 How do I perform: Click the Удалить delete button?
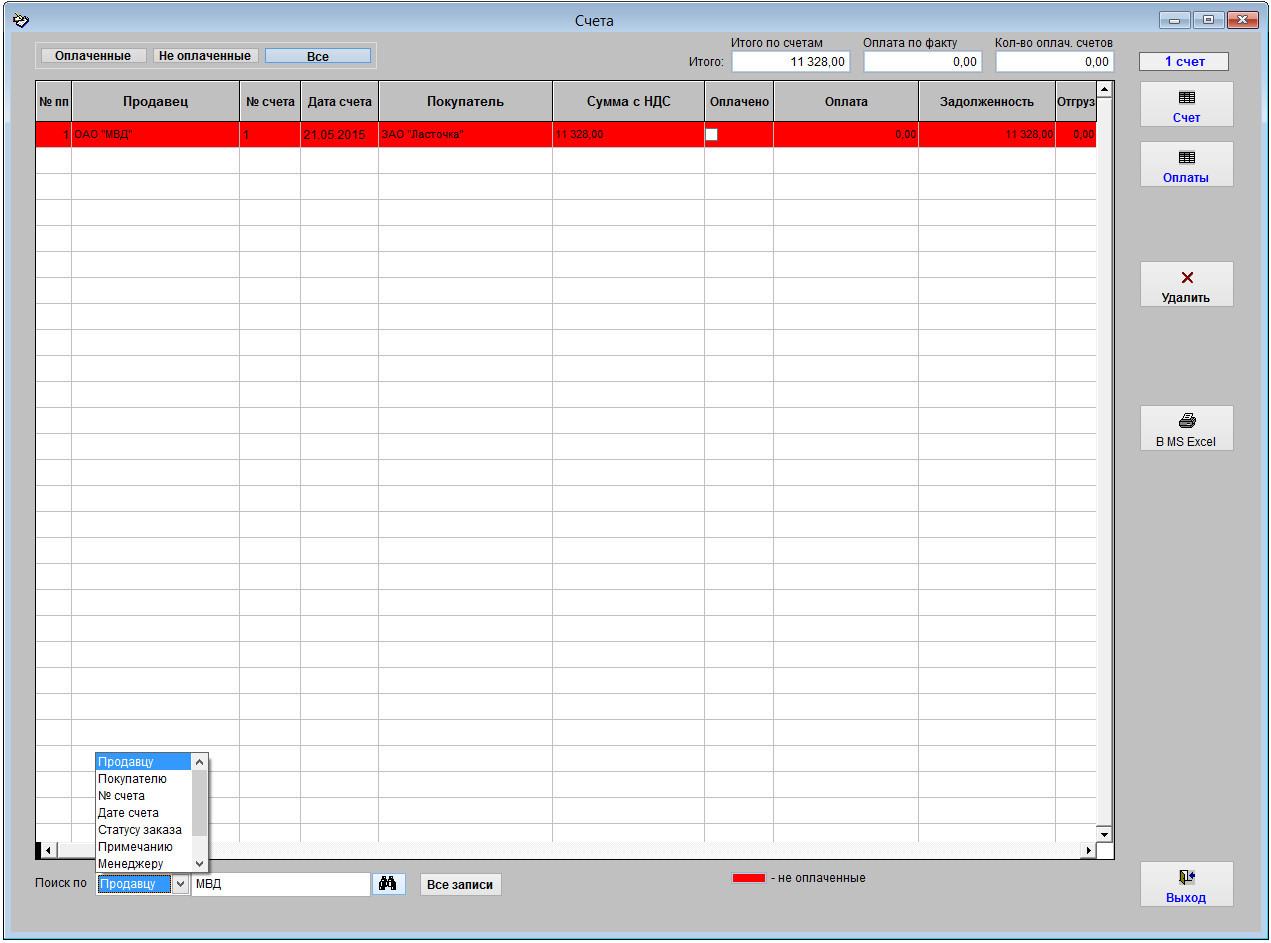1187,284
